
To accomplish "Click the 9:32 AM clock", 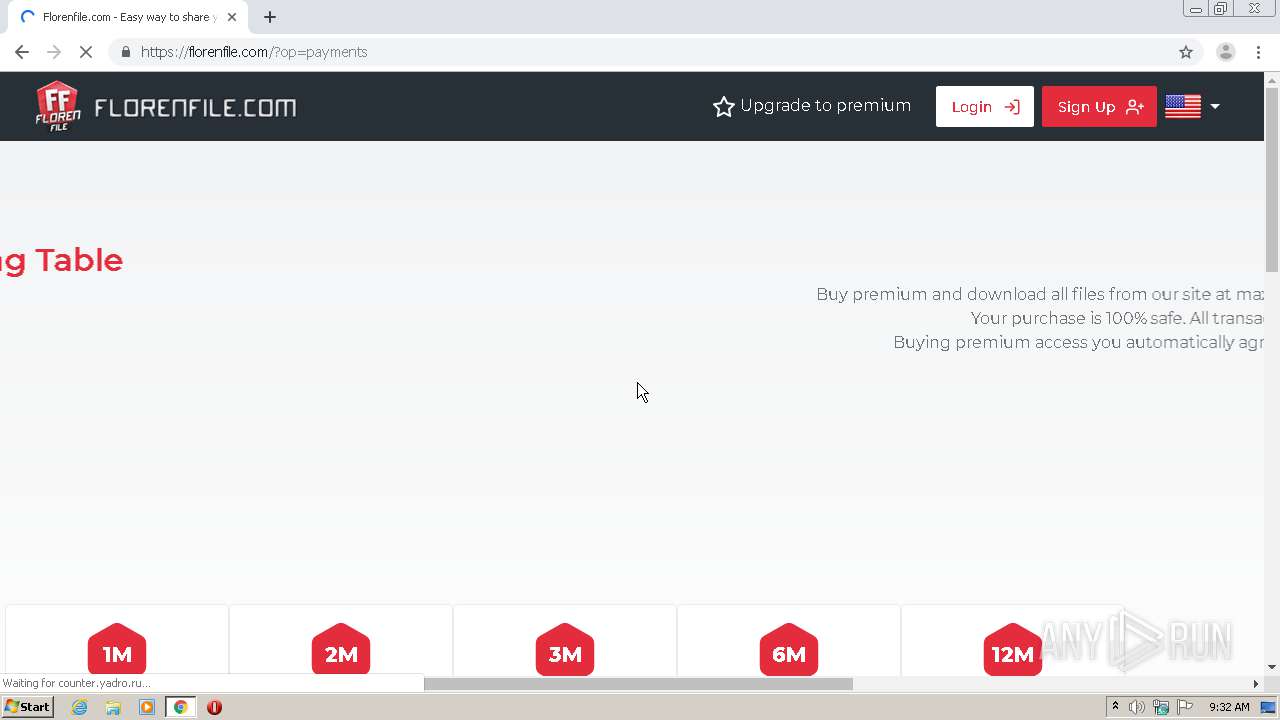I will (1229, 707).
